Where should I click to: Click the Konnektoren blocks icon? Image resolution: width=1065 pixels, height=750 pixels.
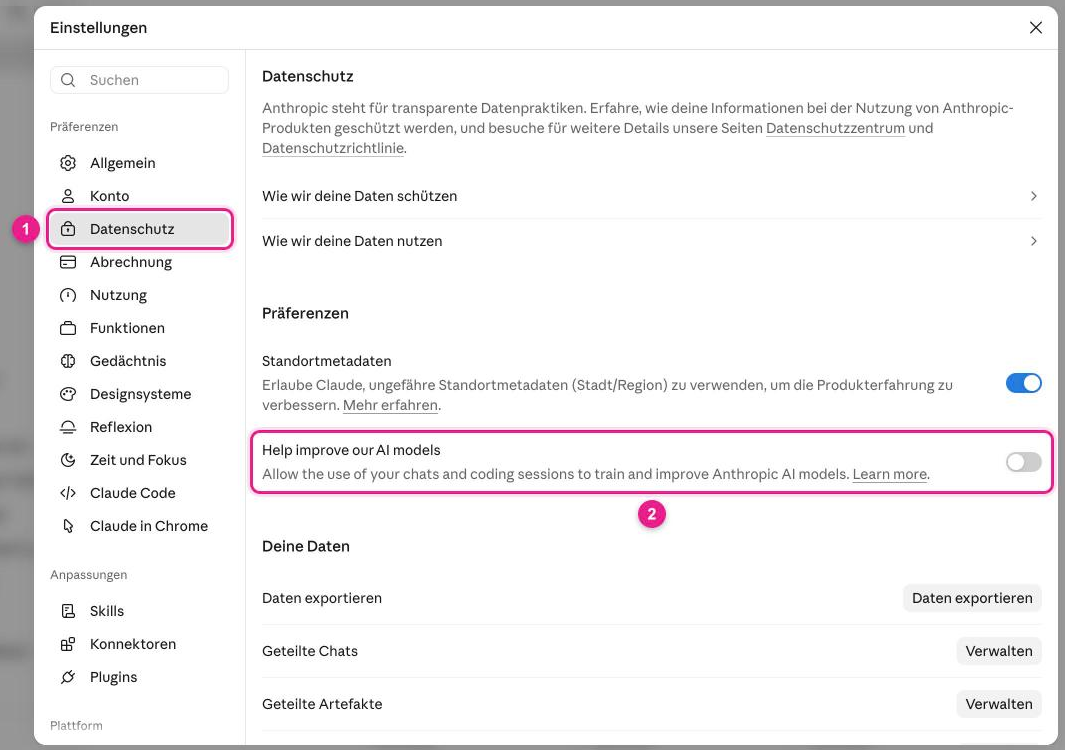pyautogui.click(x=68, y=644)
